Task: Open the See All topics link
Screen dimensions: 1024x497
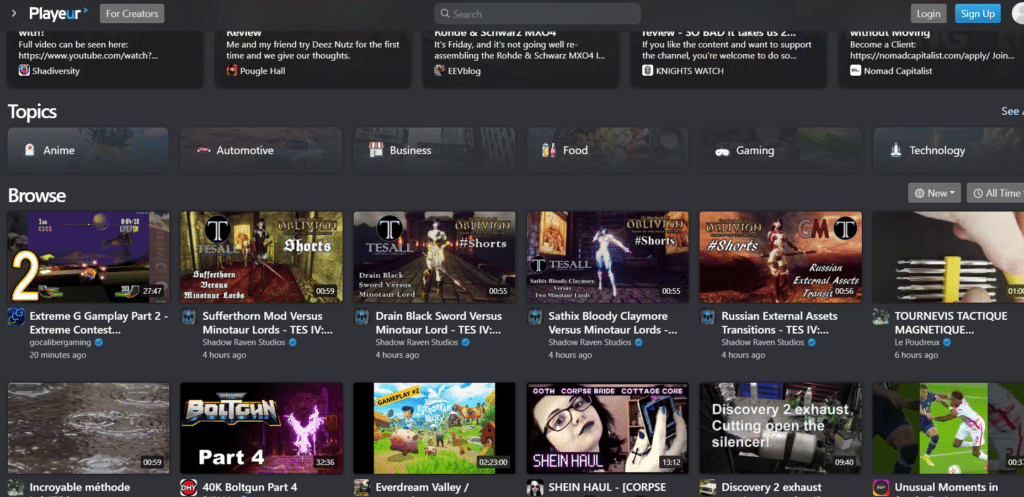Action: pos(1012,112)
